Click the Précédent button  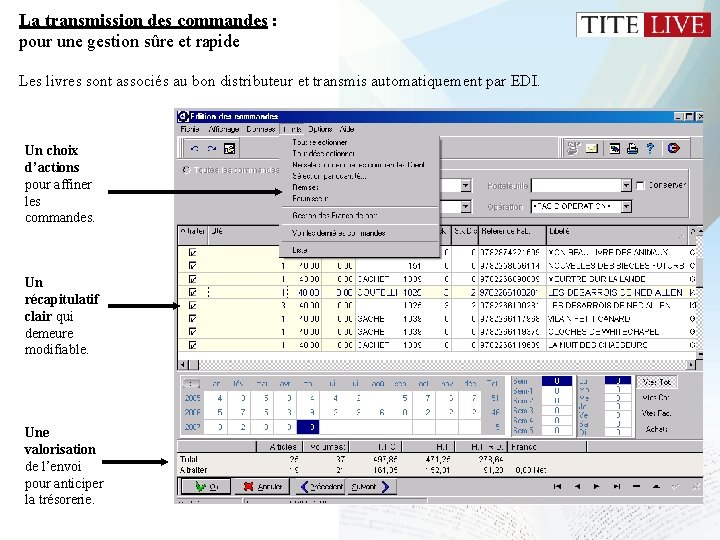point(321,487)
